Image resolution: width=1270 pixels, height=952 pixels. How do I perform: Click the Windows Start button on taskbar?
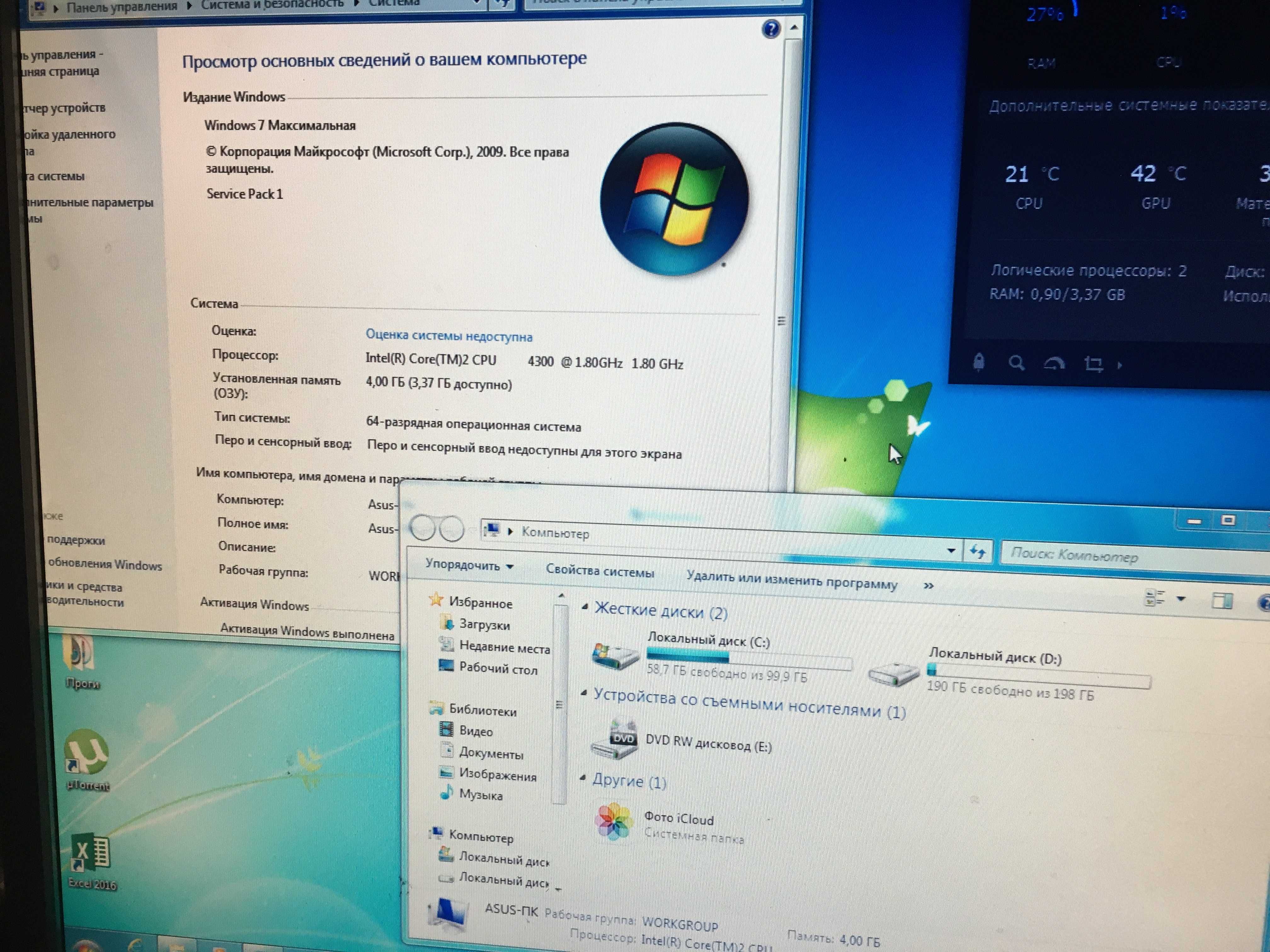tap(87, 945)
